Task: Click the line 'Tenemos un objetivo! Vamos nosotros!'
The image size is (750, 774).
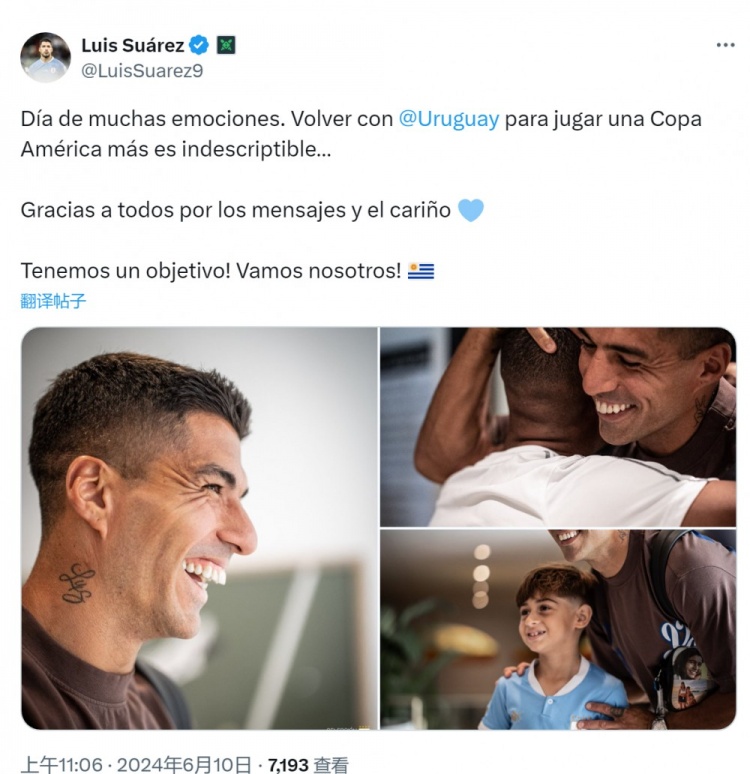Action: (x=211, y=271)
